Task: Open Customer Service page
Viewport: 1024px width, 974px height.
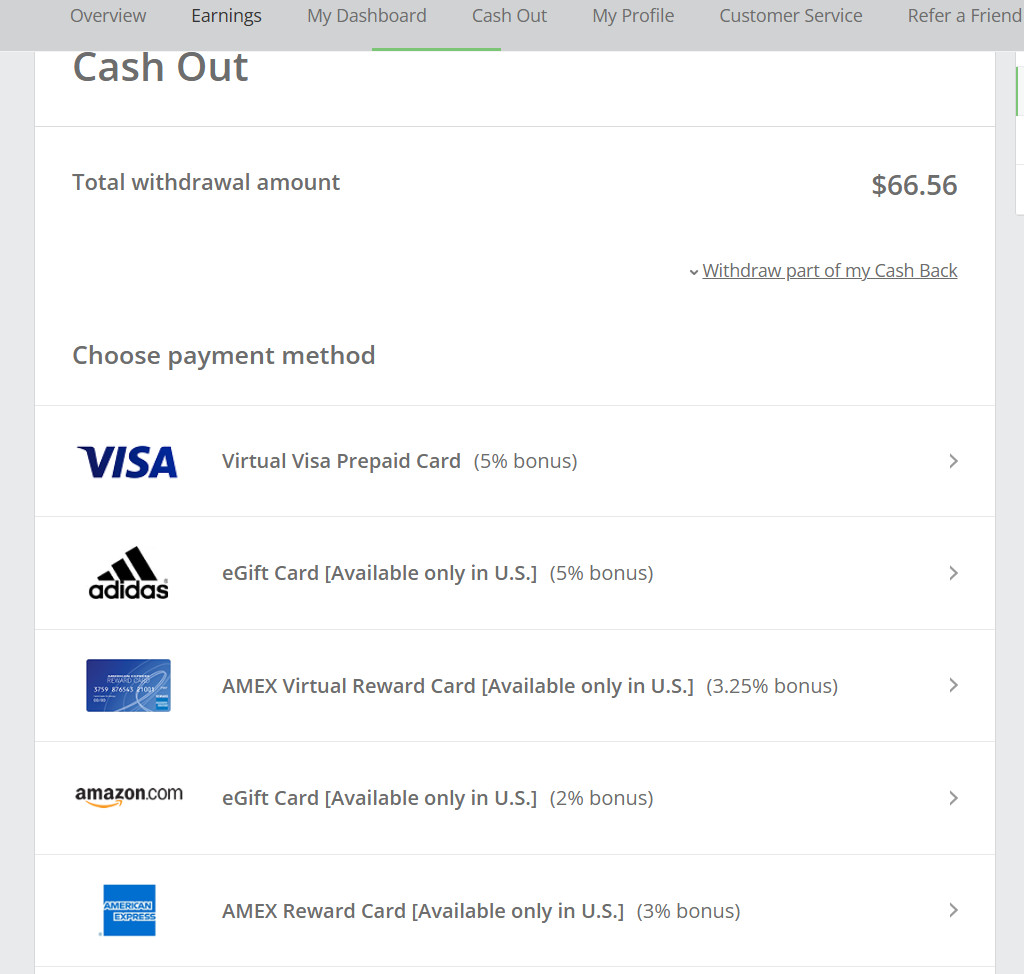Action: 790,16
